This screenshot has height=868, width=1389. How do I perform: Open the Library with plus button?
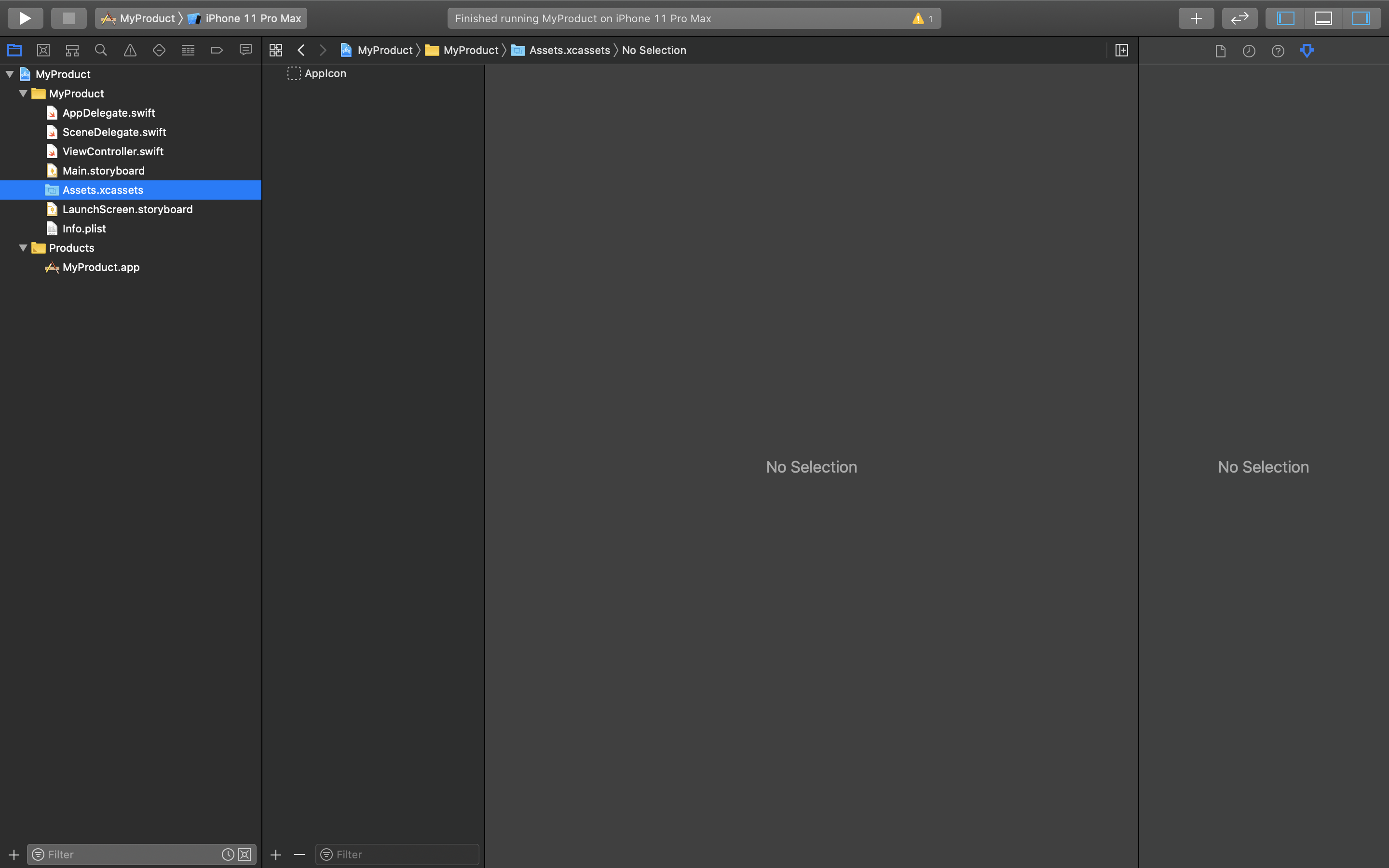1196,18
